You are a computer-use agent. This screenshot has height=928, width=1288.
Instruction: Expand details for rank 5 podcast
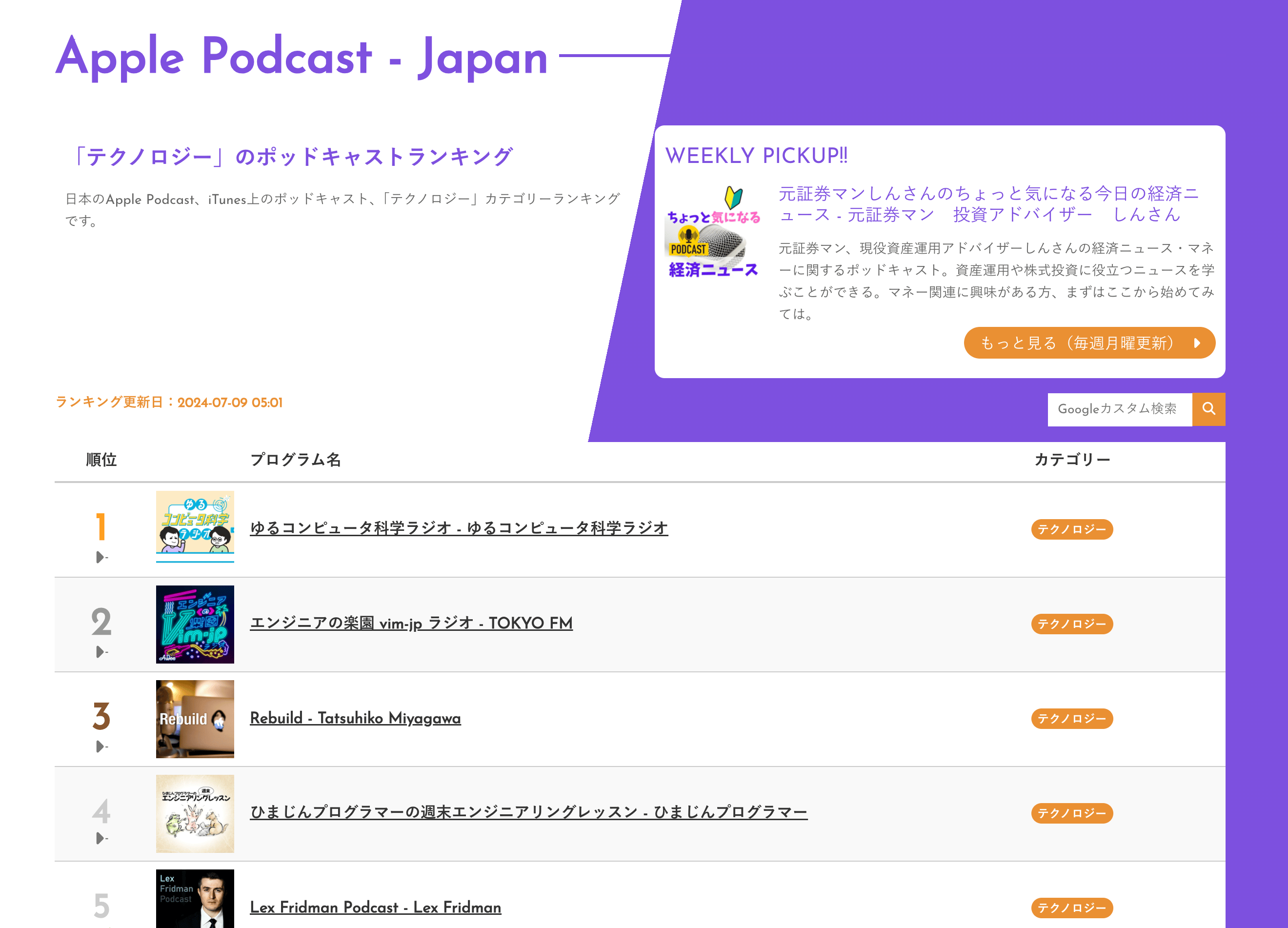[x=101, y=926]
